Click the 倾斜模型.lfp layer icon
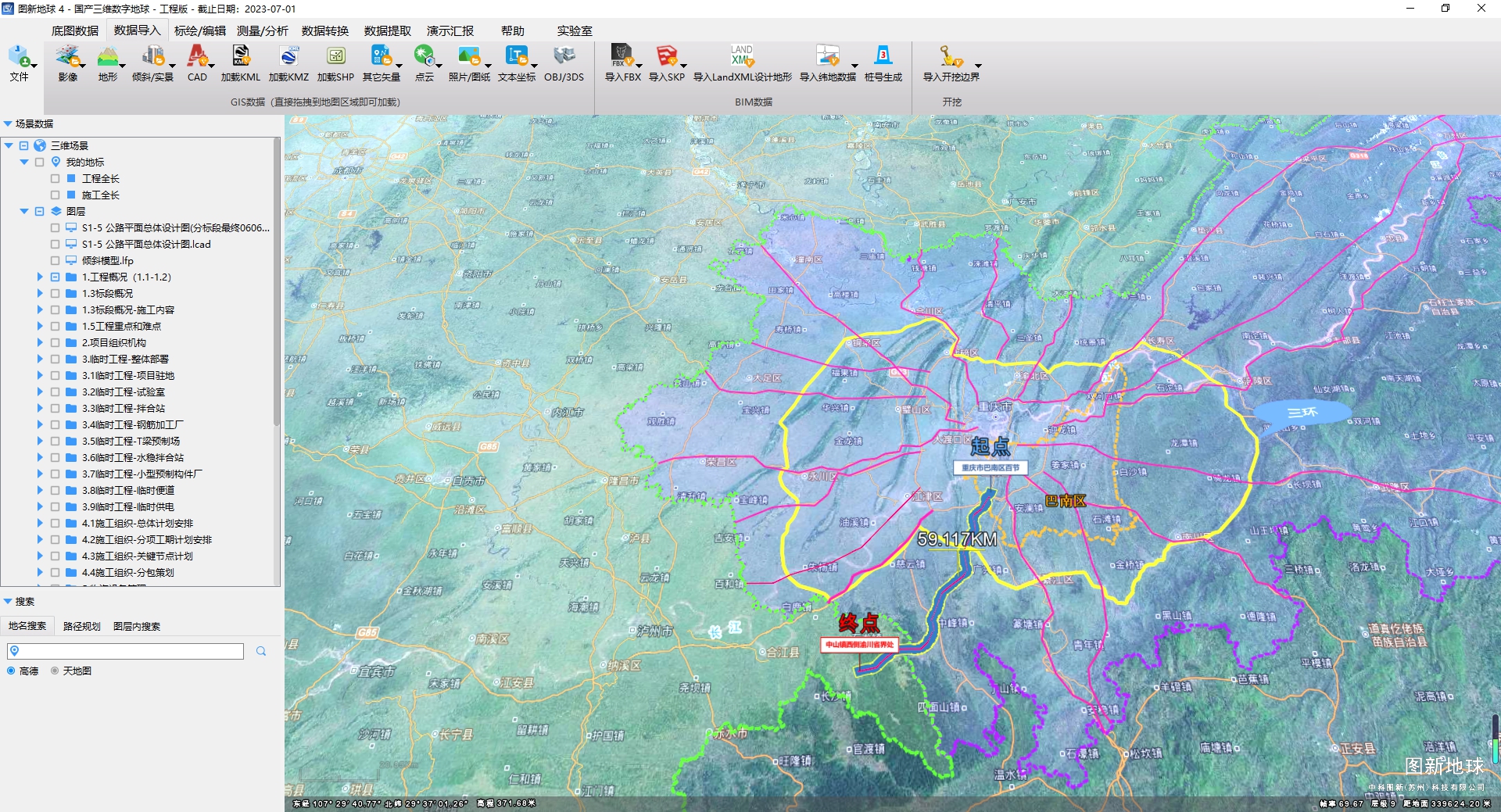The image size is (1501, 812). point(71,260)
